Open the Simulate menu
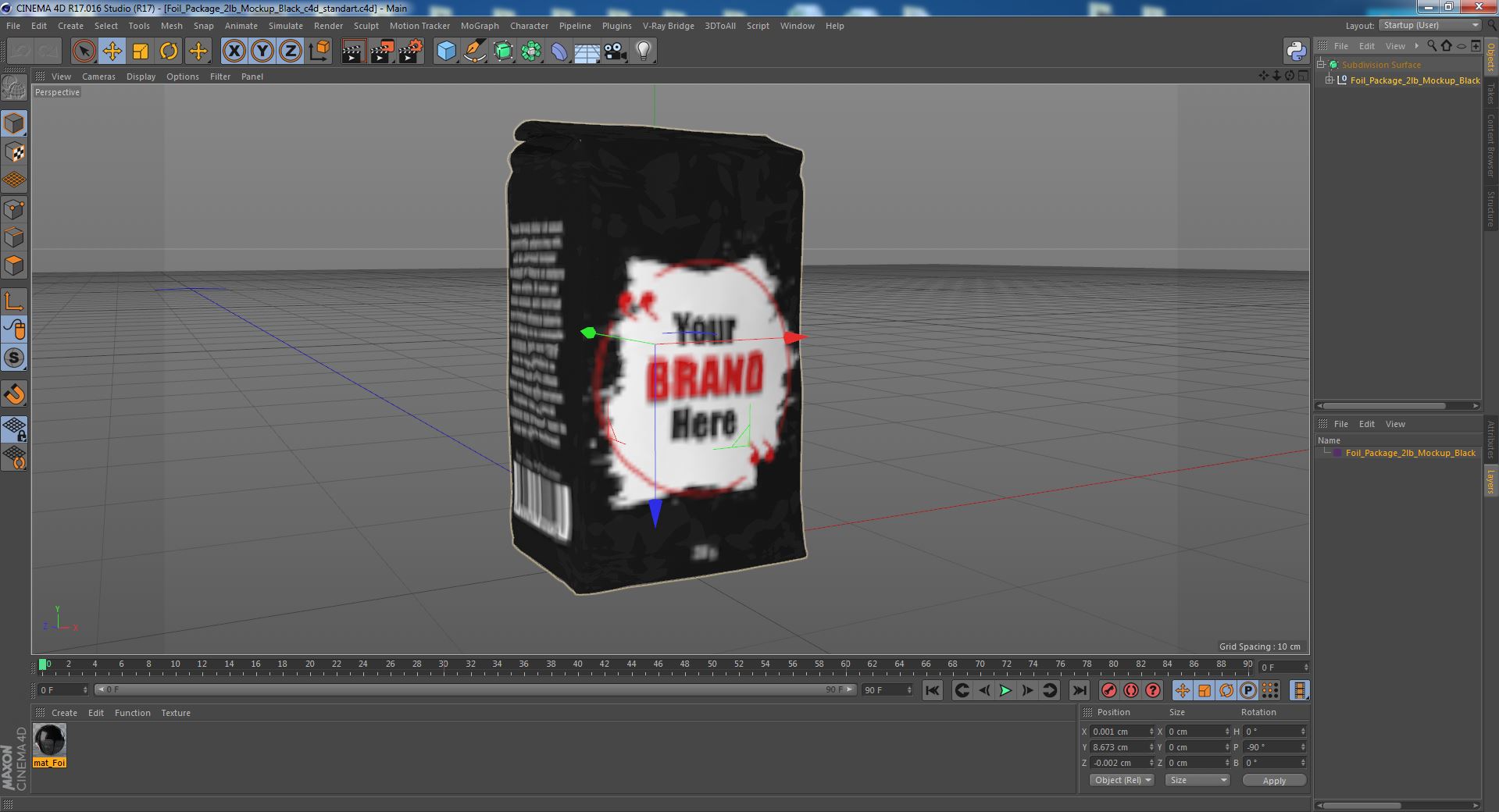This screenshot has width=1499, height=812. [x=286, y=26]
